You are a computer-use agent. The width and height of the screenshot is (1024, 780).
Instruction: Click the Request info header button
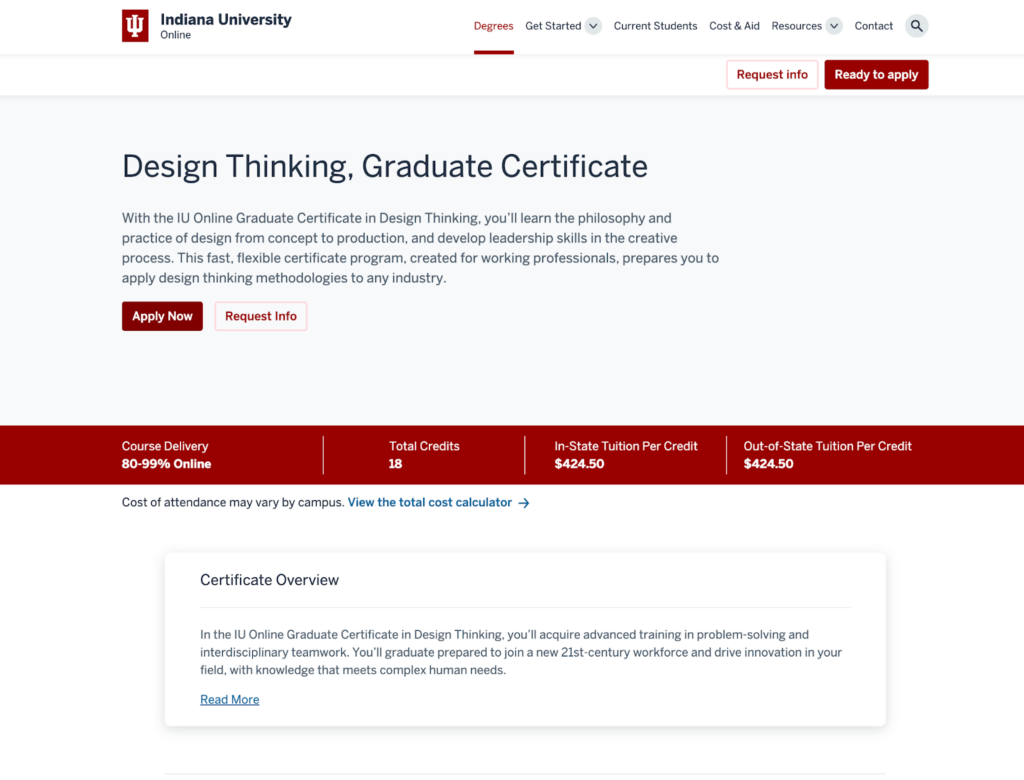tap(772, 74)
